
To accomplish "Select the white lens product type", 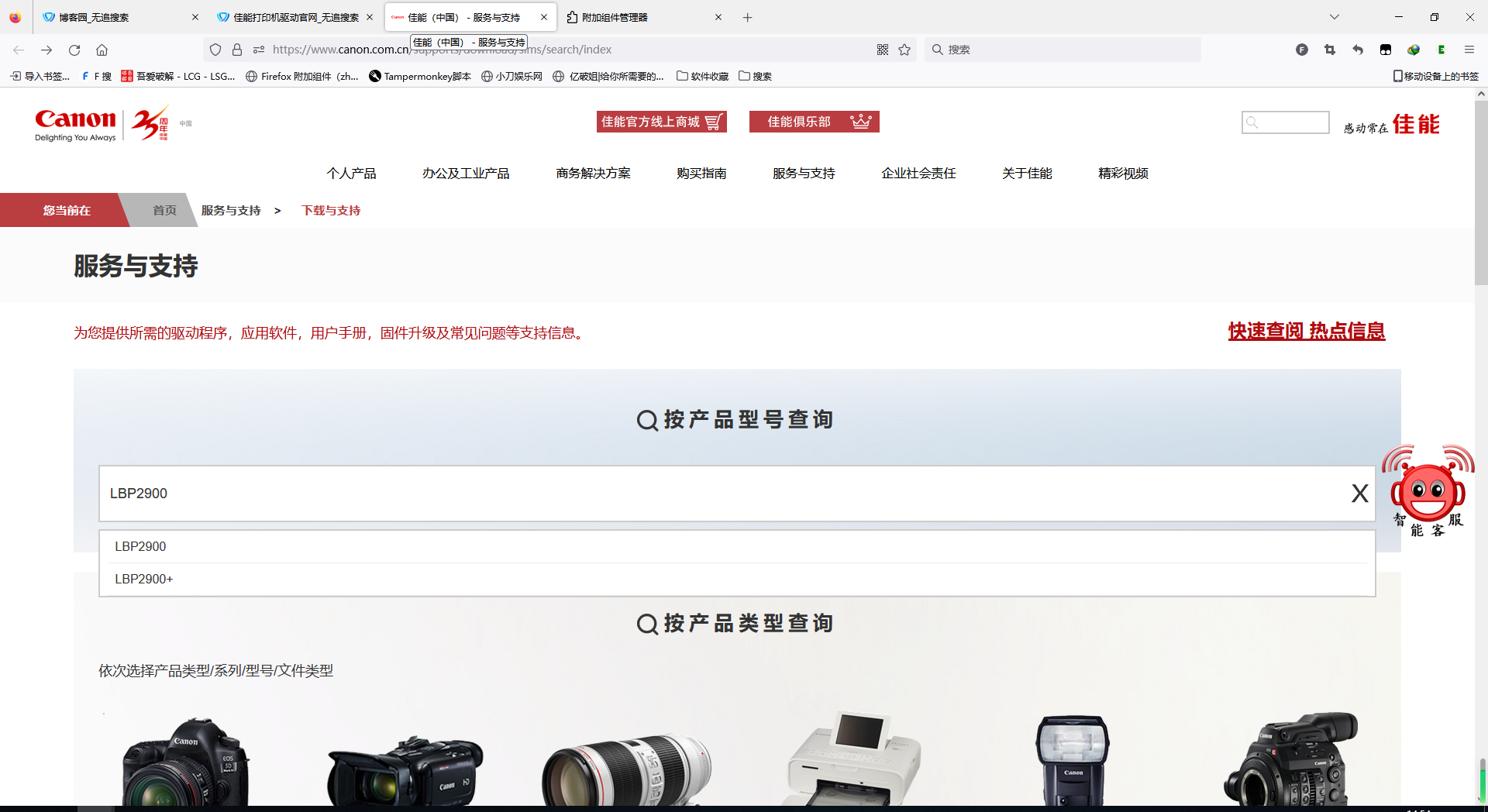I will [626, 771].
